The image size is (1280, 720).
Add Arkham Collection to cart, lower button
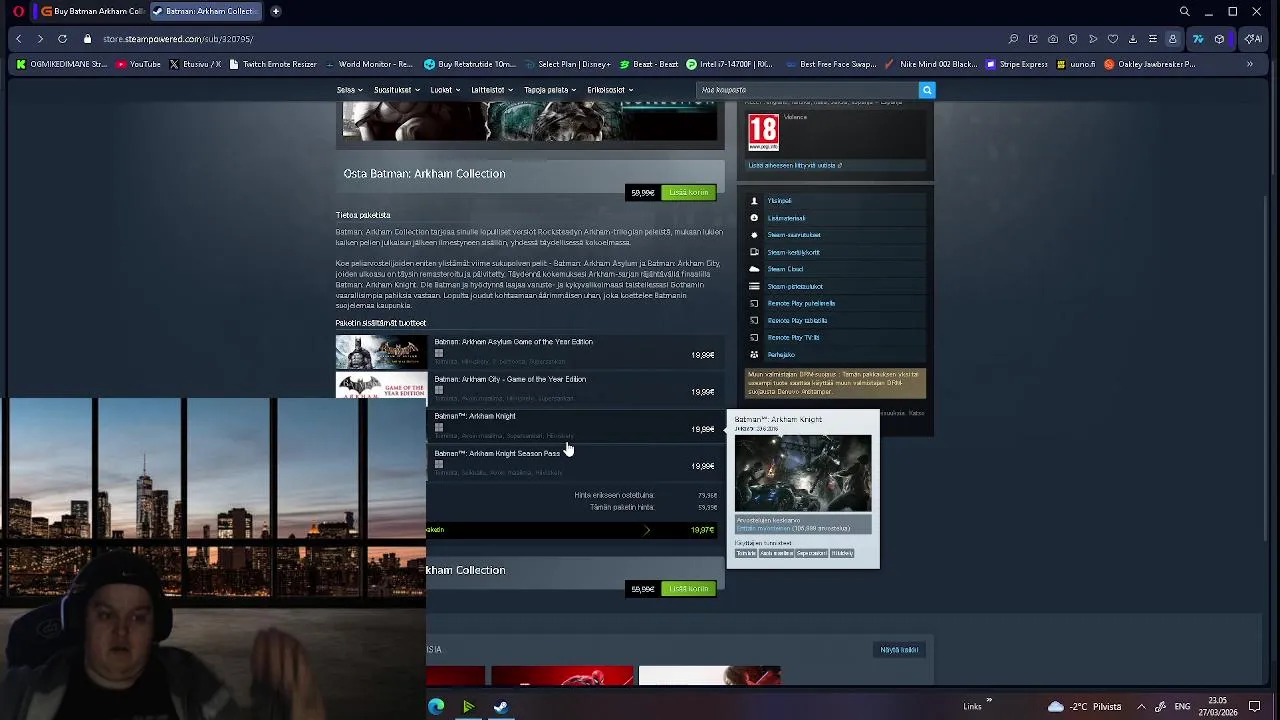click(x=688, y=588)
